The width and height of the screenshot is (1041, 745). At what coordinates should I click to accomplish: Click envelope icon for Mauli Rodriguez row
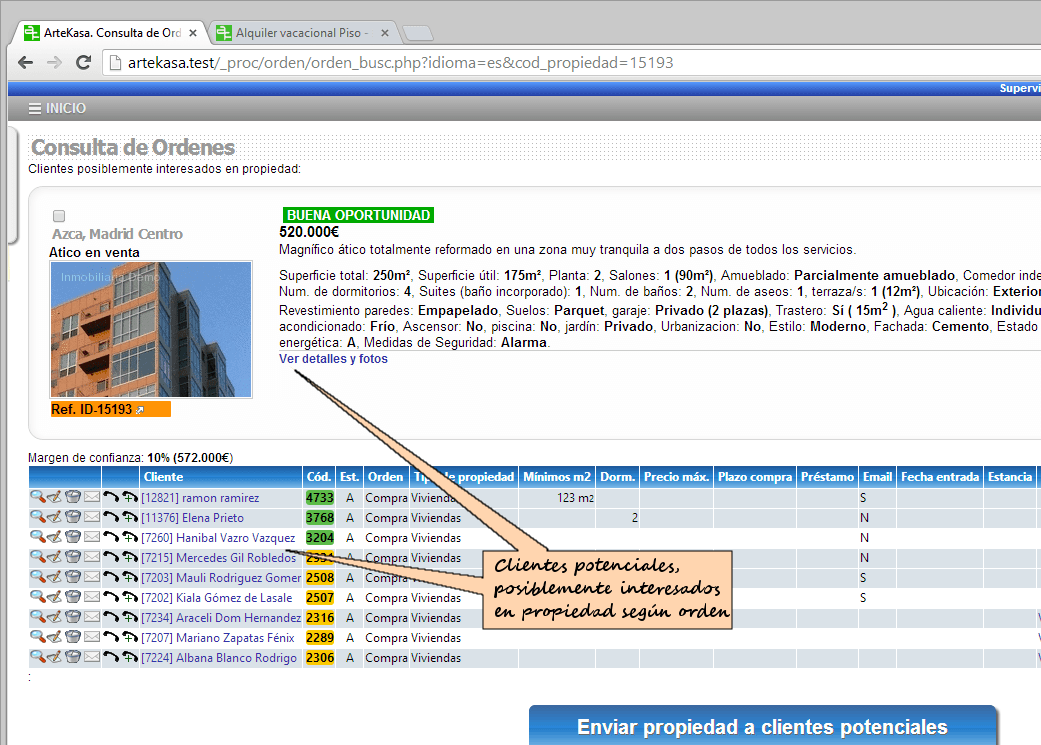click(92, 577)
